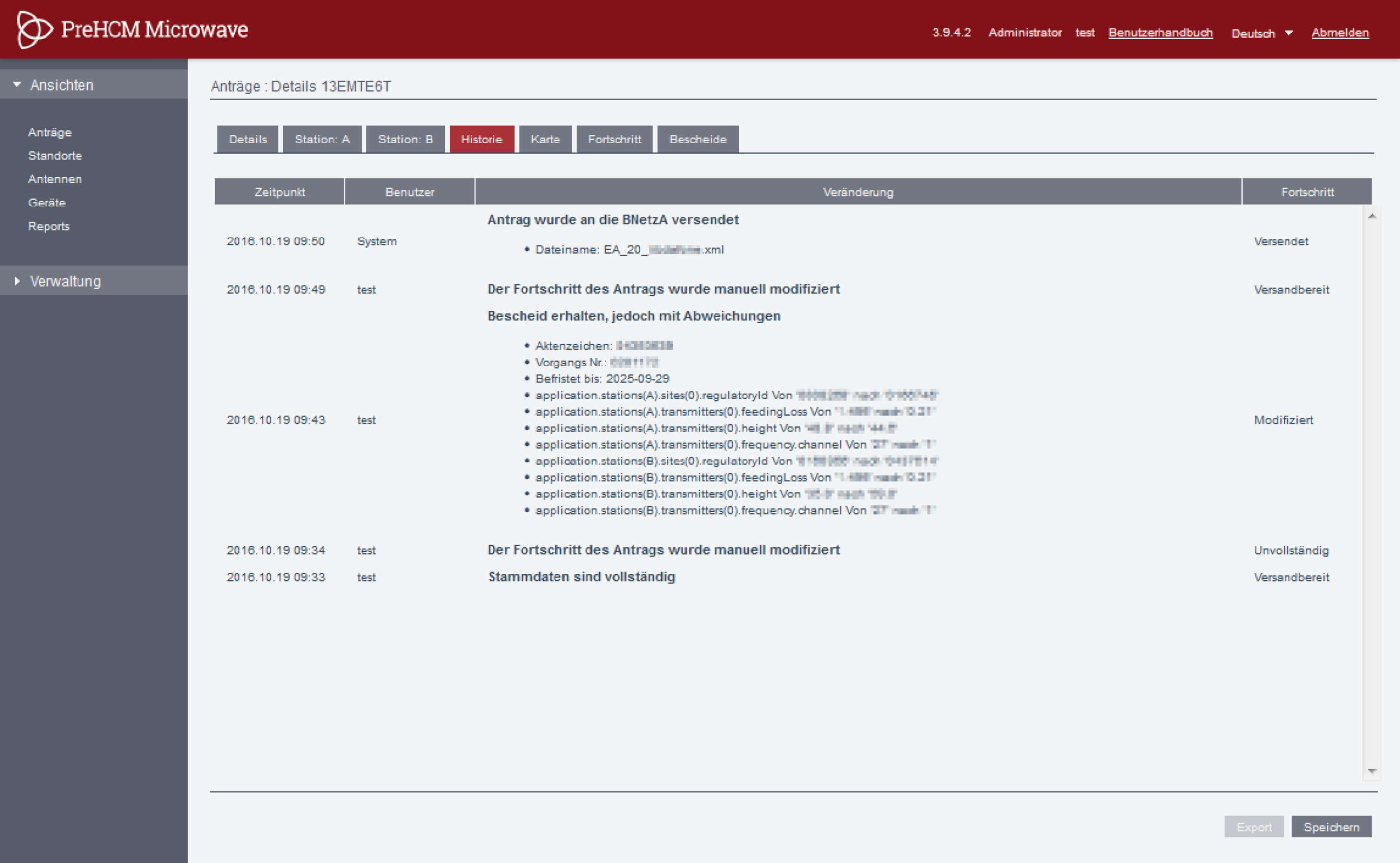View the Bescheide tab
Screen dimensions: 1400x863
click(x=698, y=139)
